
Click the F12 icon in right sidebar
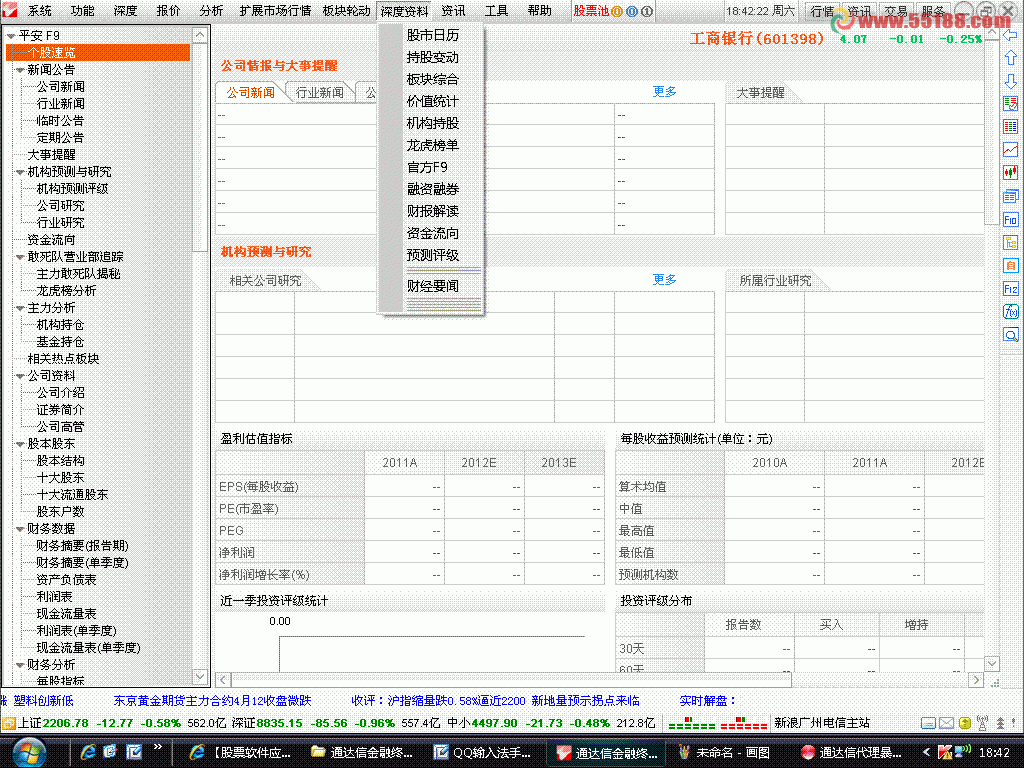point(1010,289)
